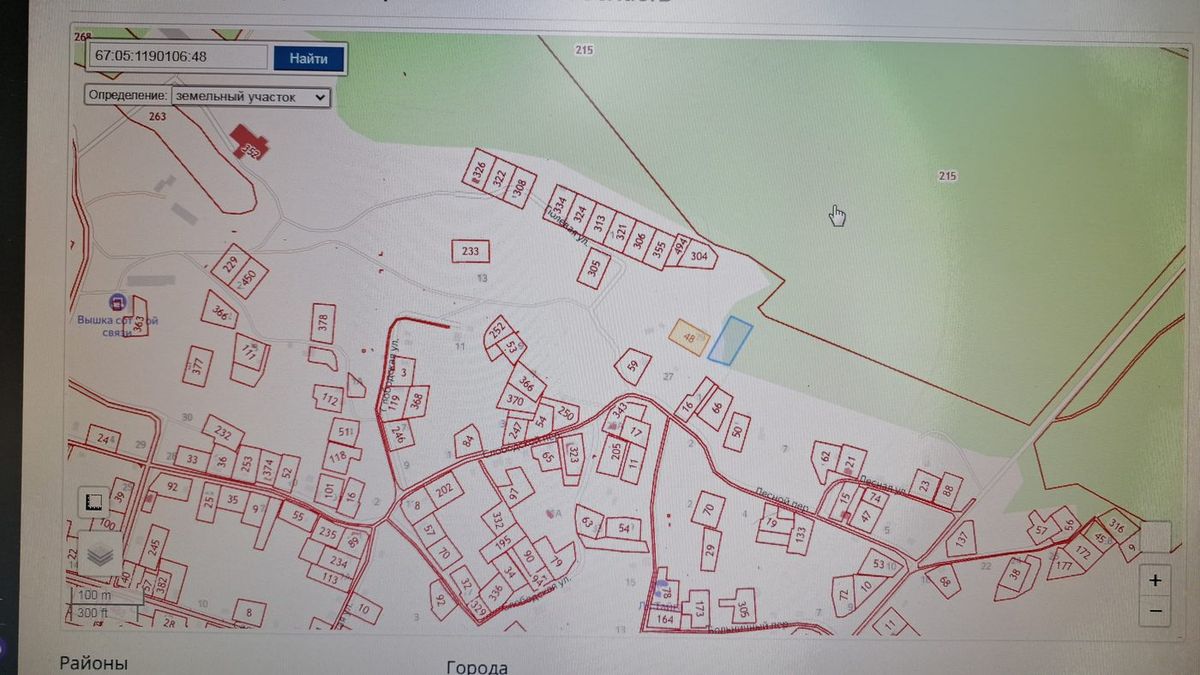
Task: Select the blue outlined parcel
Action: coord(730,340)
